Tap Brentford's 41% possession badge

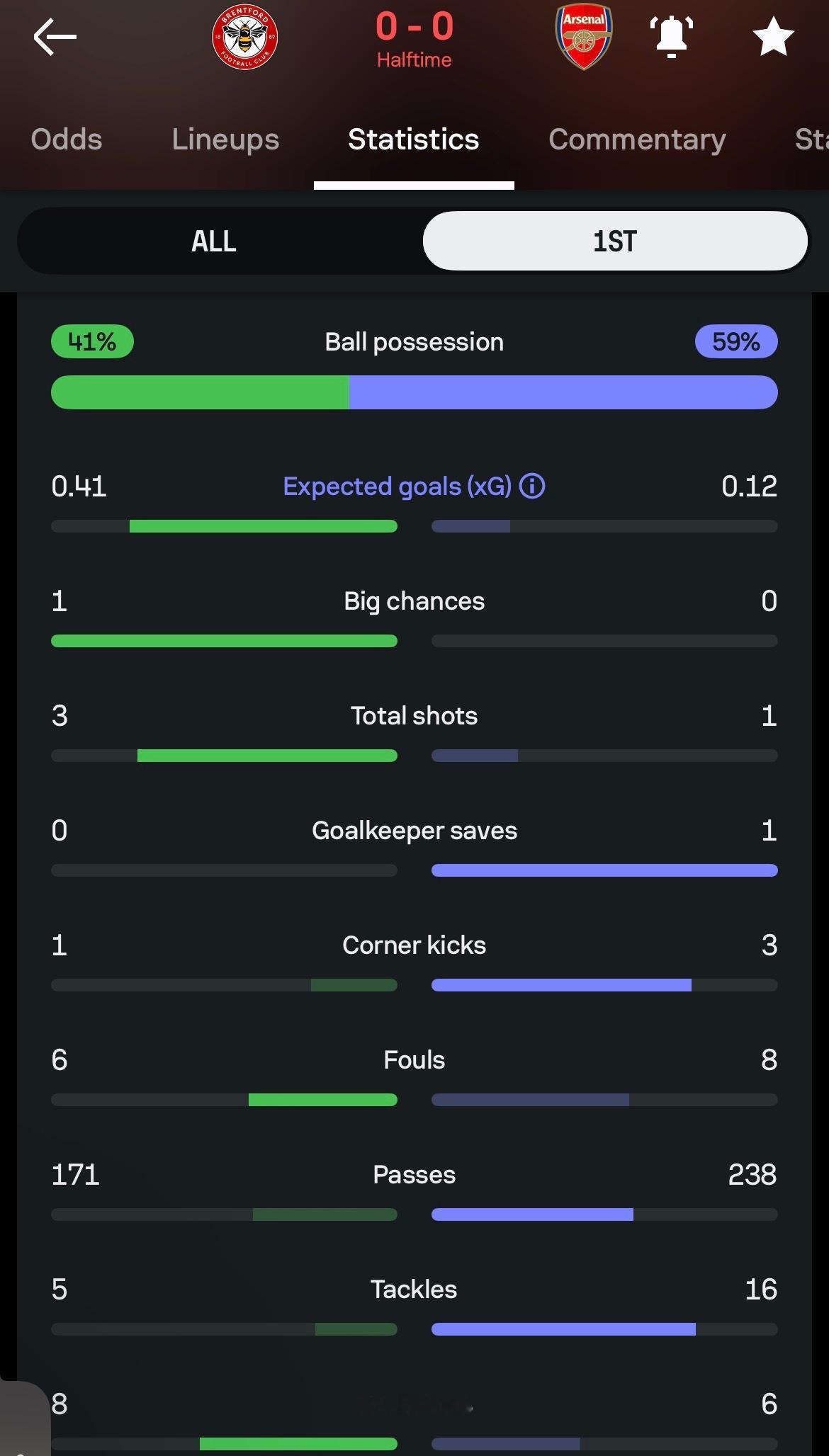click(x=92, y=342)
